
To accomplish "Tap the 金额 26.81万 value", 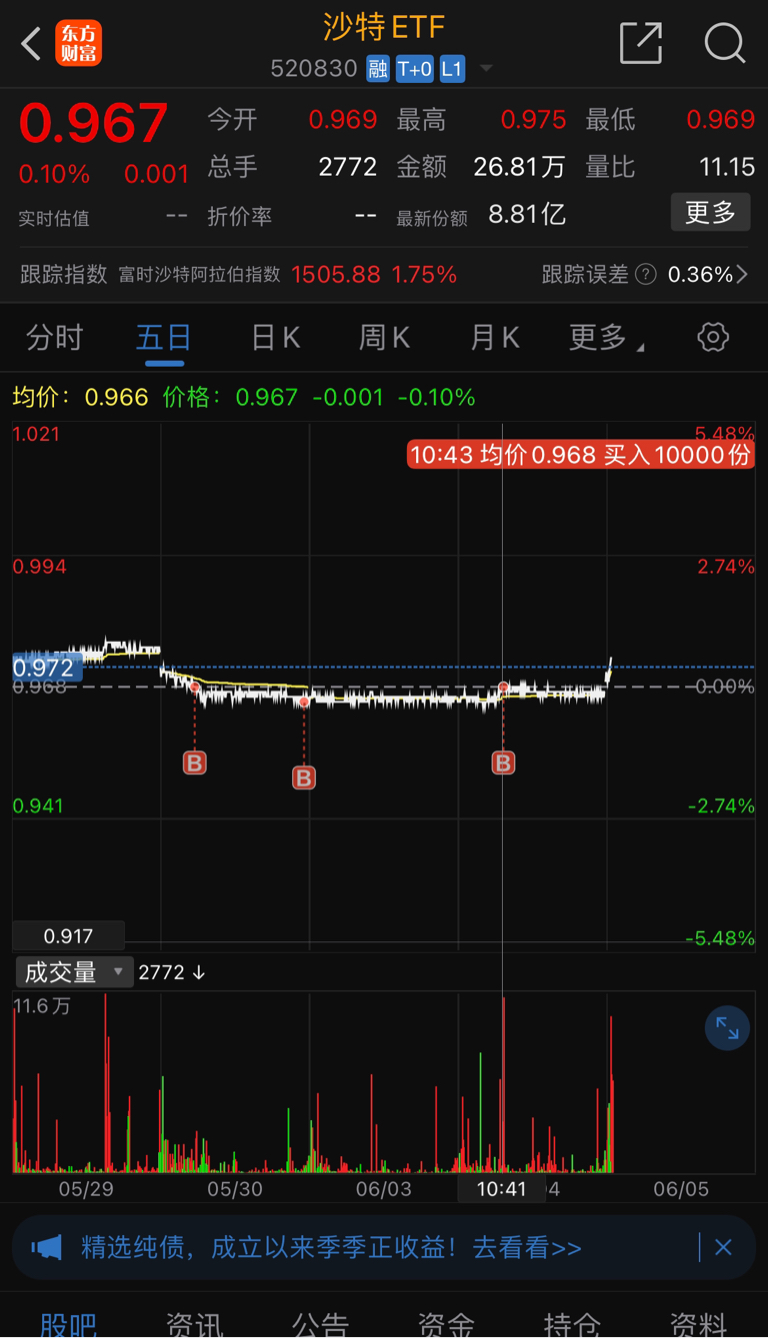I will coord(519,166).
